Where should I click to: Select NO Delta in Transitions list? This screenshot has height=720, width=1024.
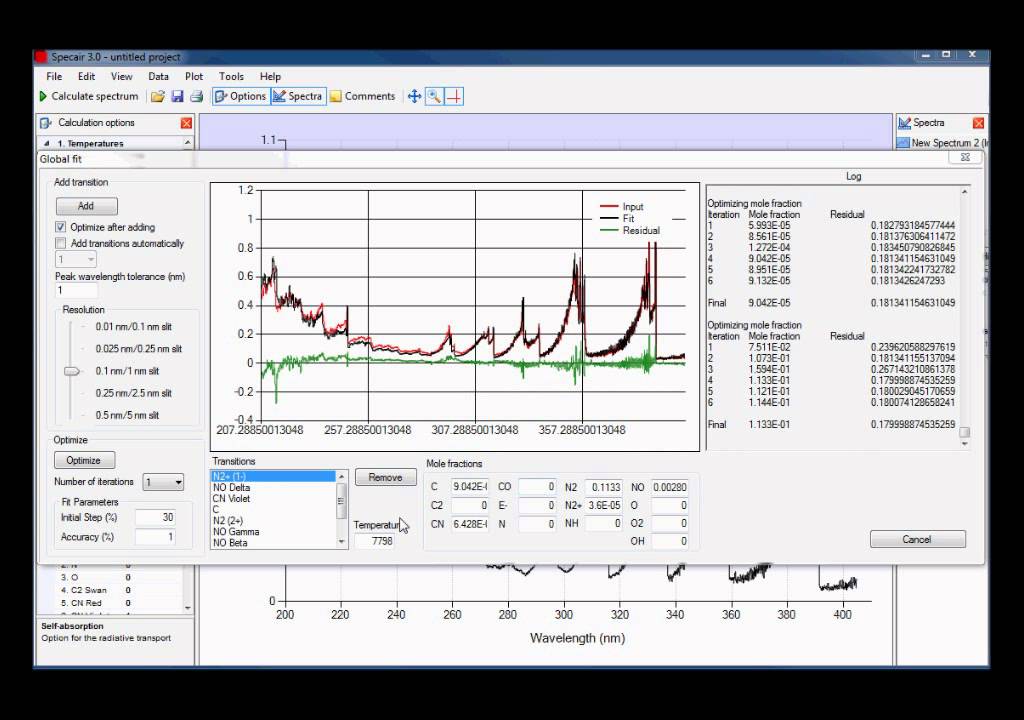tap(272, 487)
